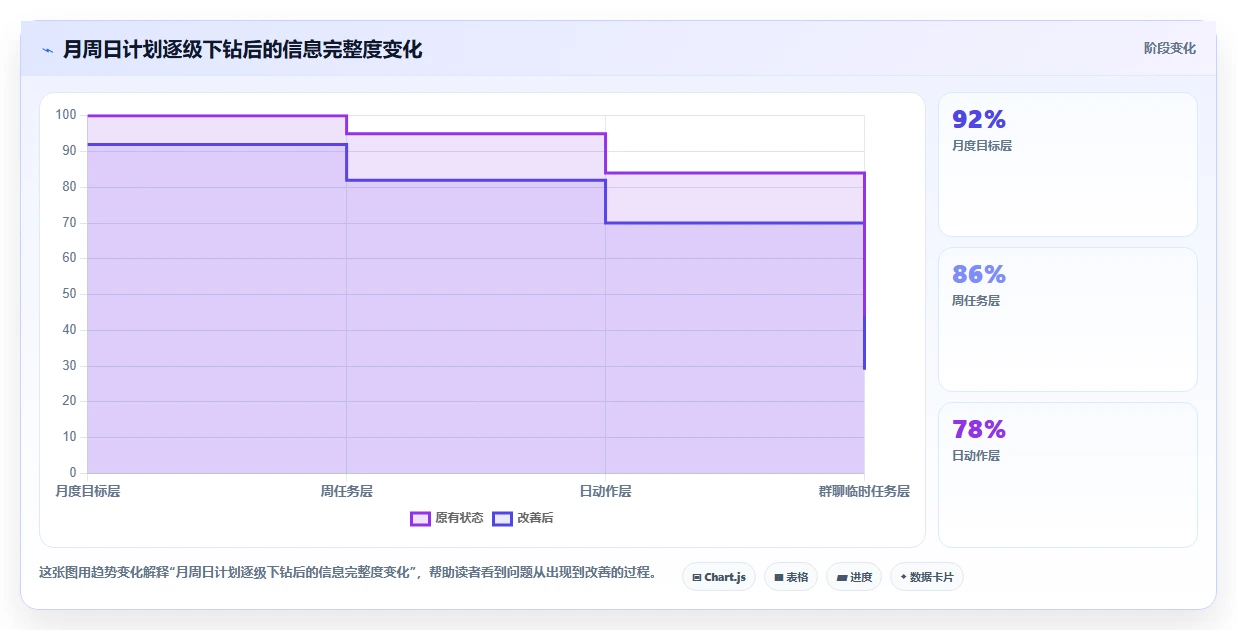This screenshot has width=1237, height=630.
Task: Select the Chart.js tag chip
Action: coord(719,577)
